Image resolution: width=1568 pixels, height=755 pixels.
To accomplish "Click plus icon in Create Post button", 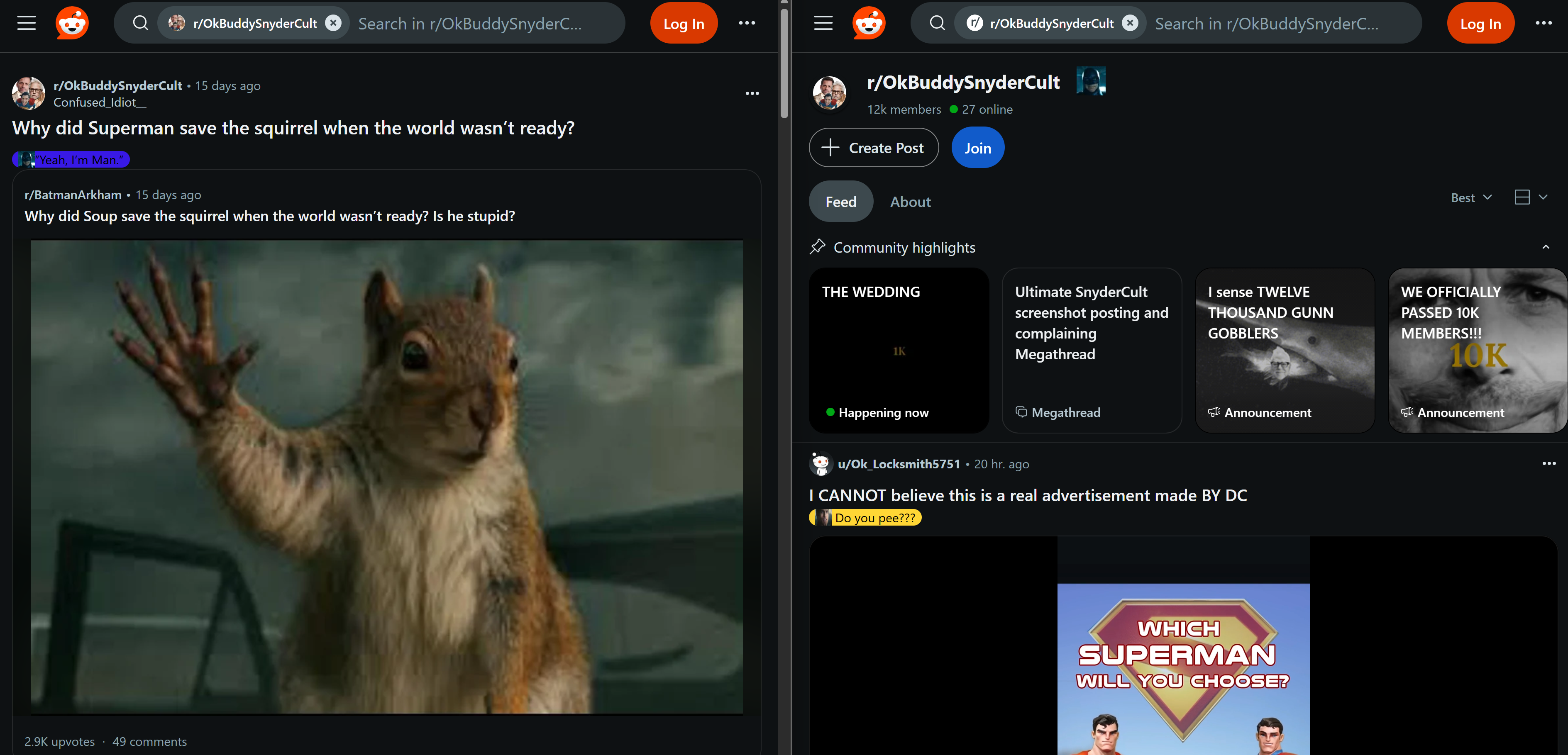I will (x=830, y=147).
